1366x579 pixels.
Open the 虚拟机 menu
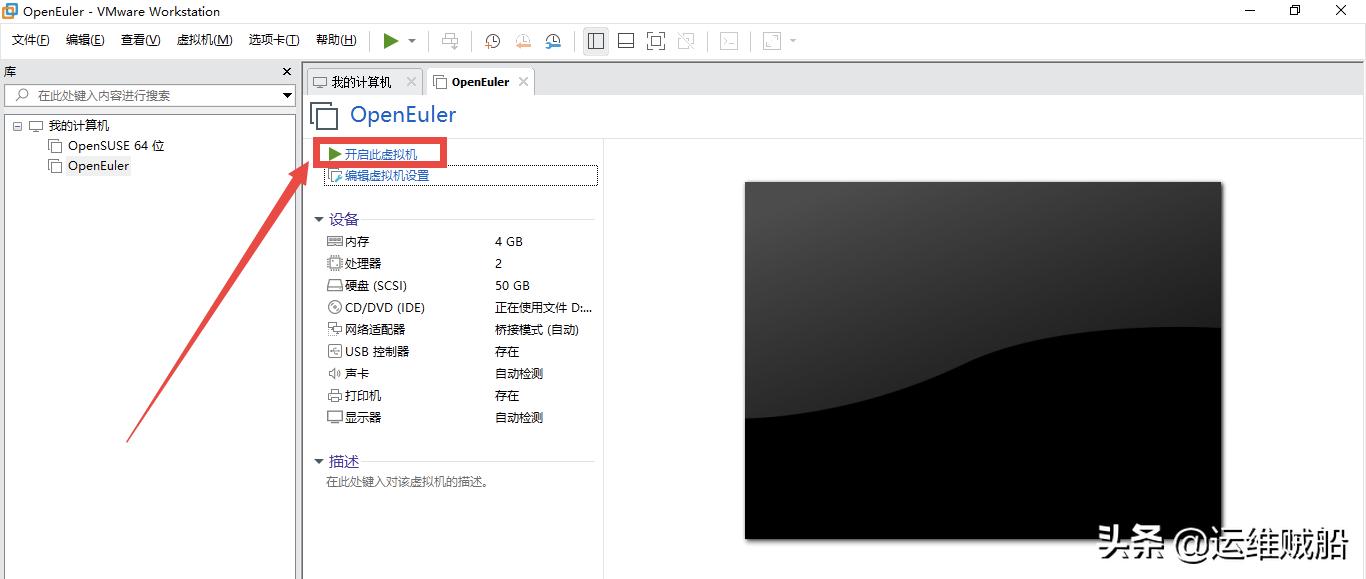click(x=204, y=40)
